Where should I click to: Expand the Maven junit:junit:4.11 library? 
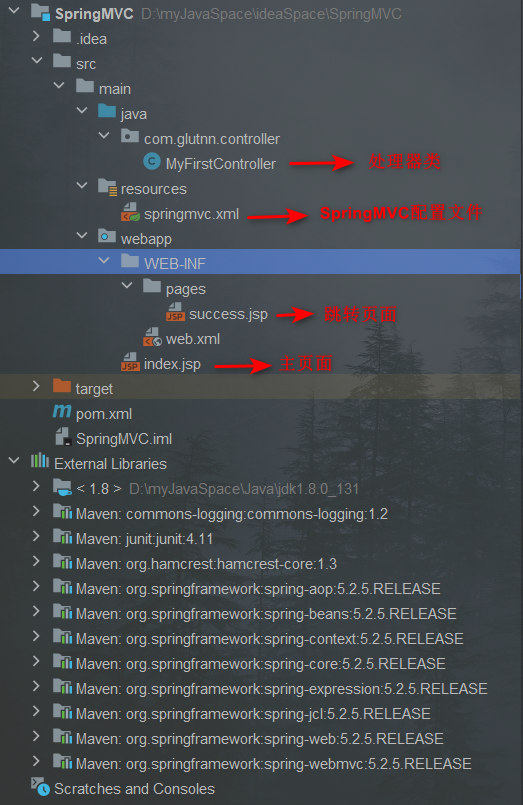(36, 537)
